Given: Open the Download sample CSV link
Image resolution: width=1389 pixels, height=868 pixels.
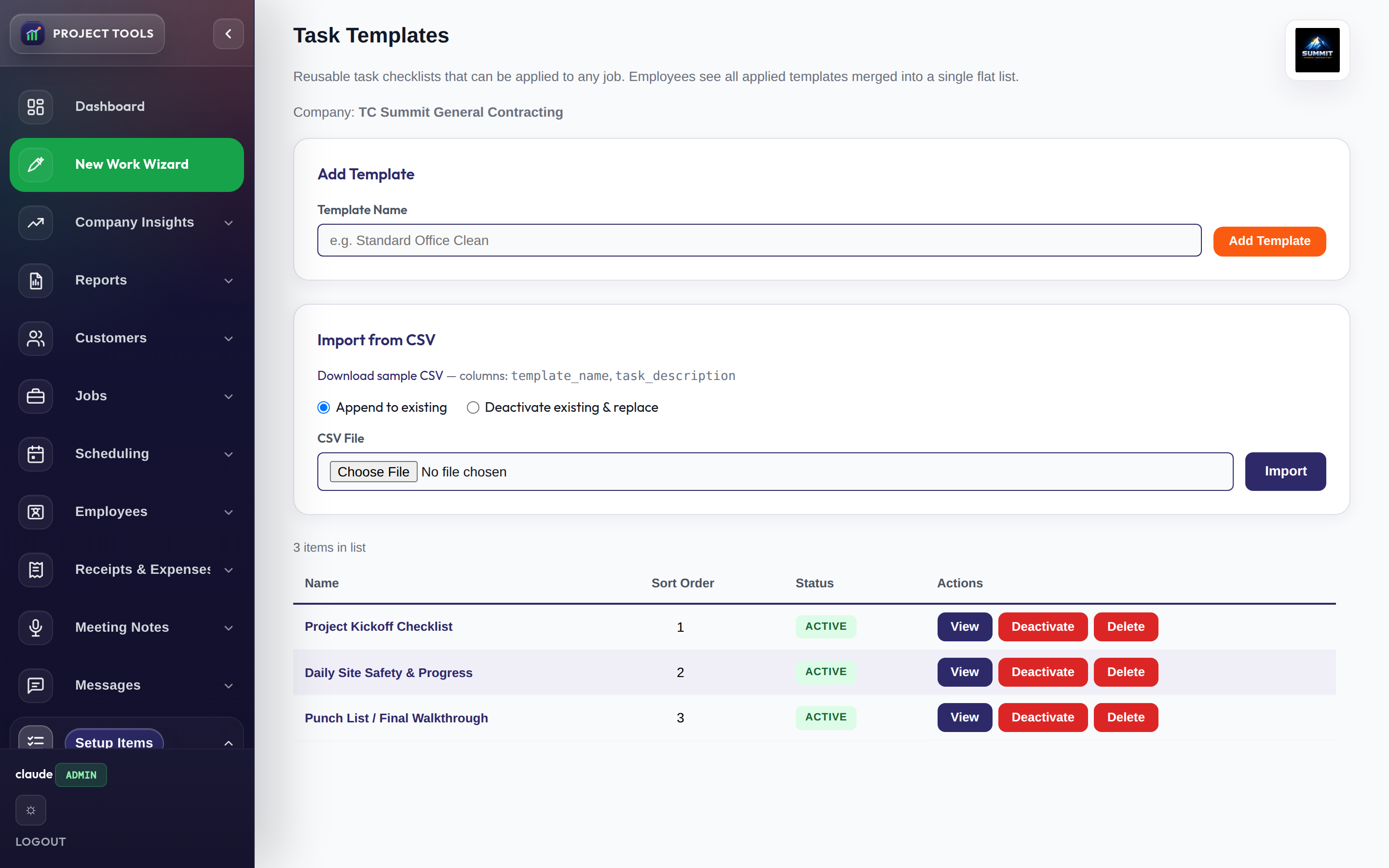Looking at the screenshot, I should tap(380, 376).
